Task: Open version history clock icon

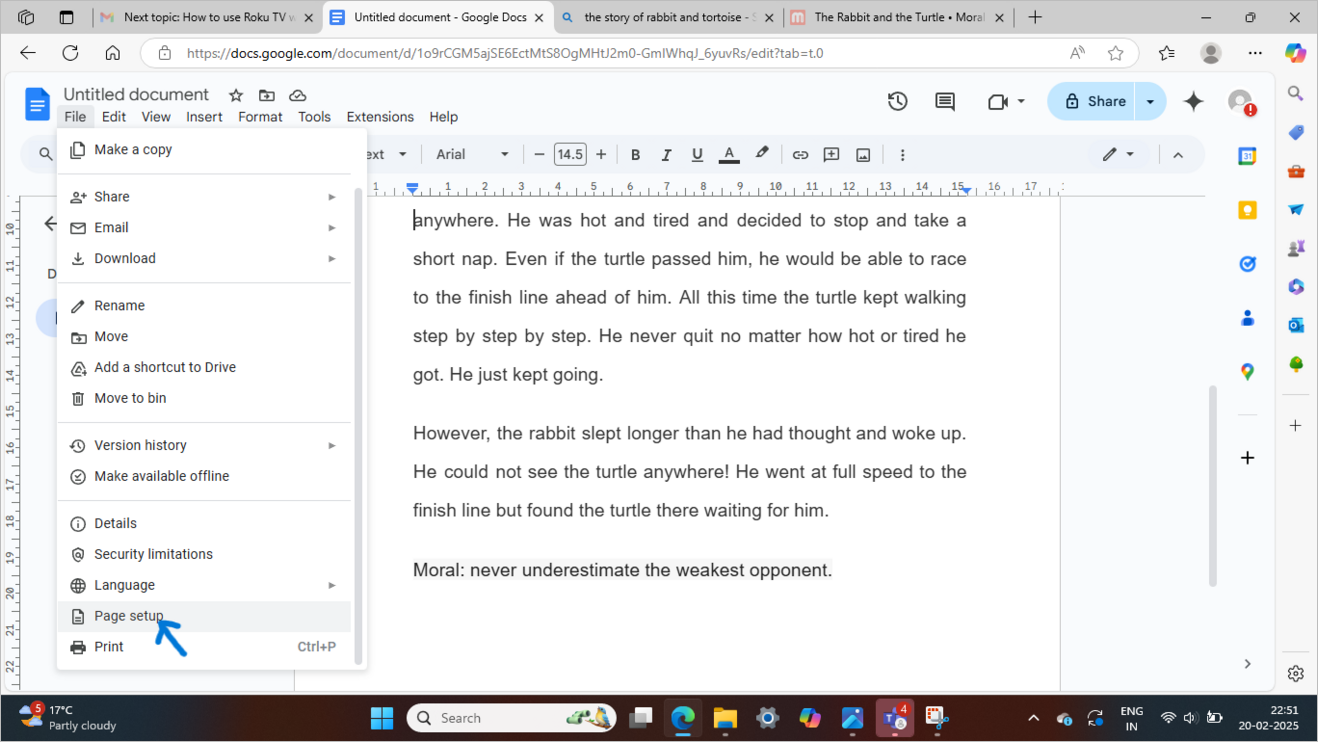Action: click(897, 101)
